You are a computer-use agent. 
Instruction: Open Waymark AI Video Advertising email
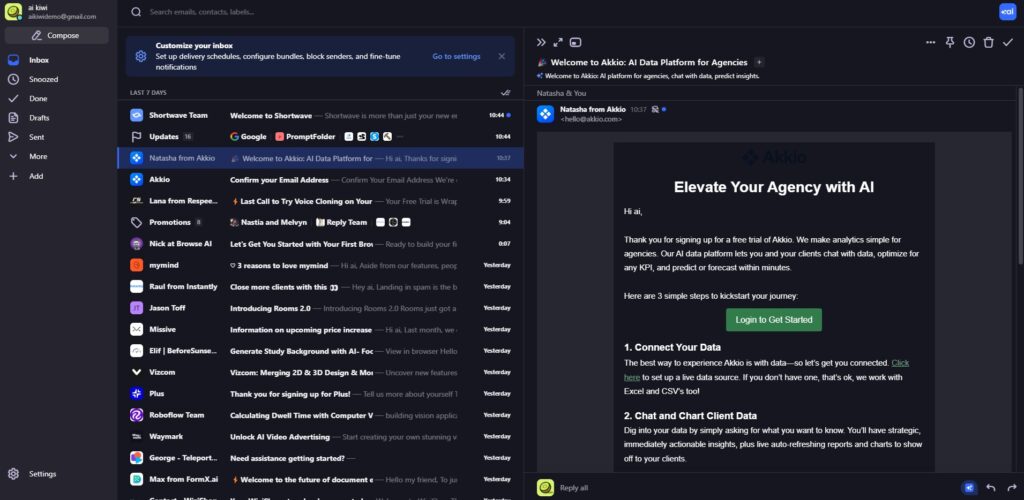click(x=320, y=437)
